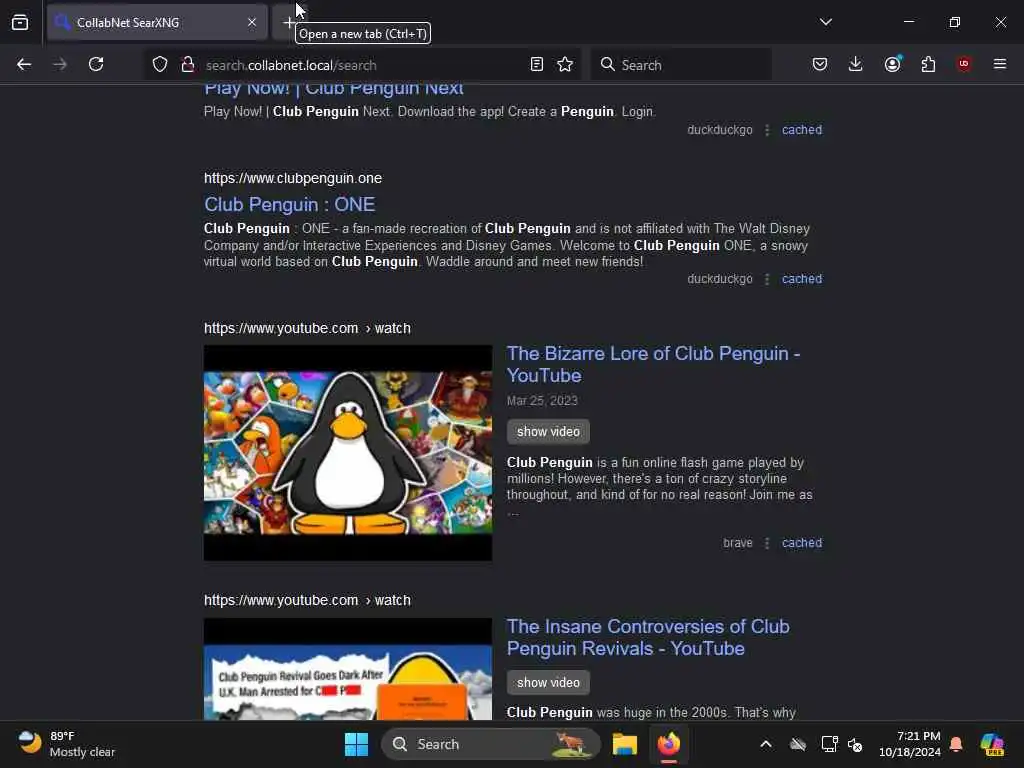The height and width of the screenshot is (768, 1024).
Task: Open Insane Controversies of Club Penguin Revivals link
Action: [x=648, y=637]
